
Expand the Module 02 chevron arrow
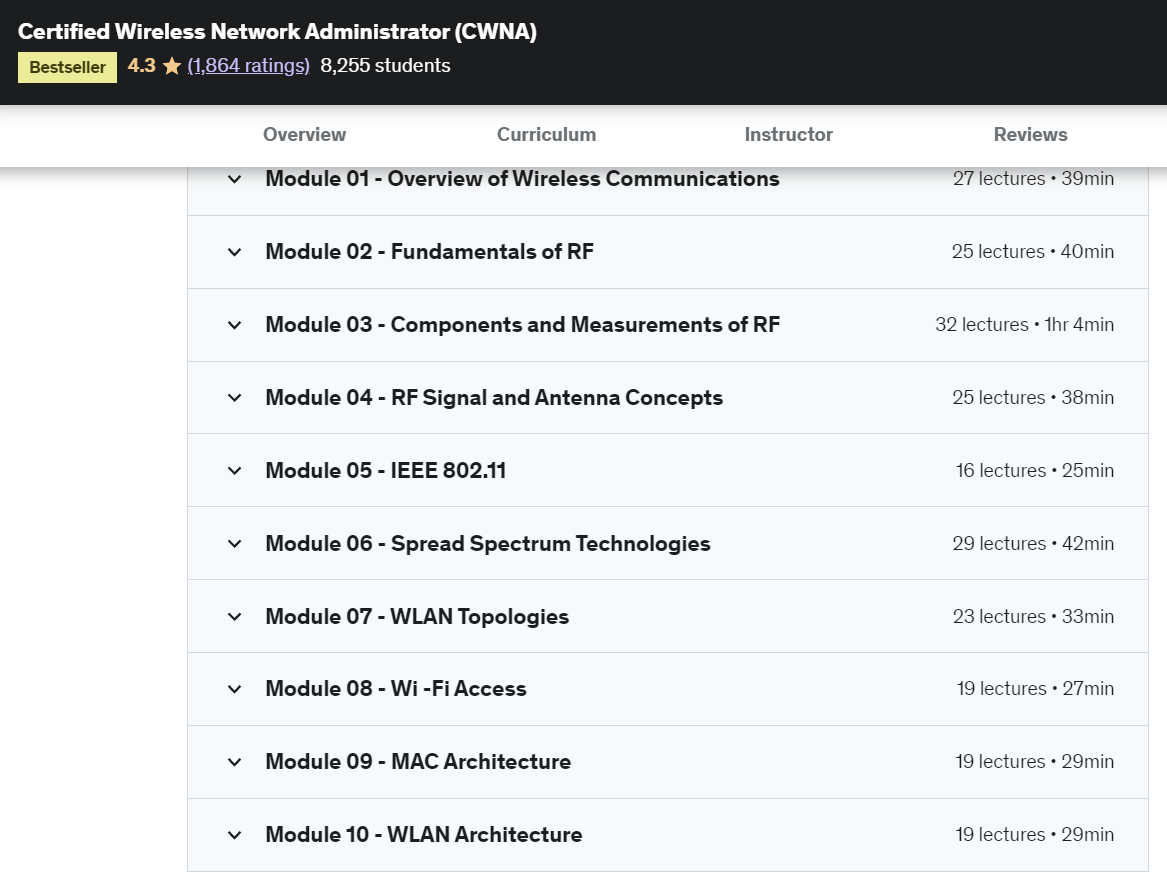235,252
